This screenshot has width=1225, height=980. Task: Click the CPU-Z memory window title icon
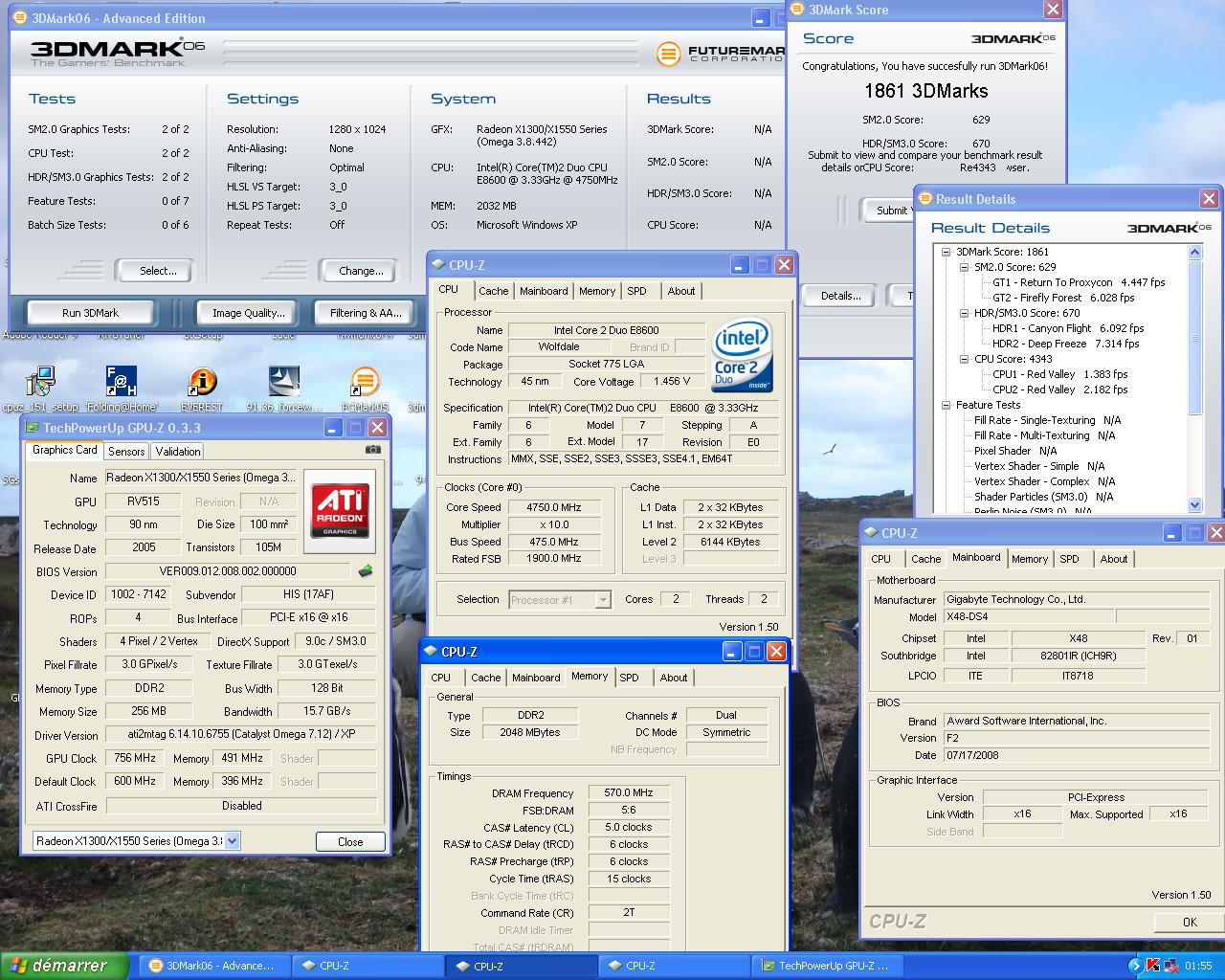[x=431, y=652]
